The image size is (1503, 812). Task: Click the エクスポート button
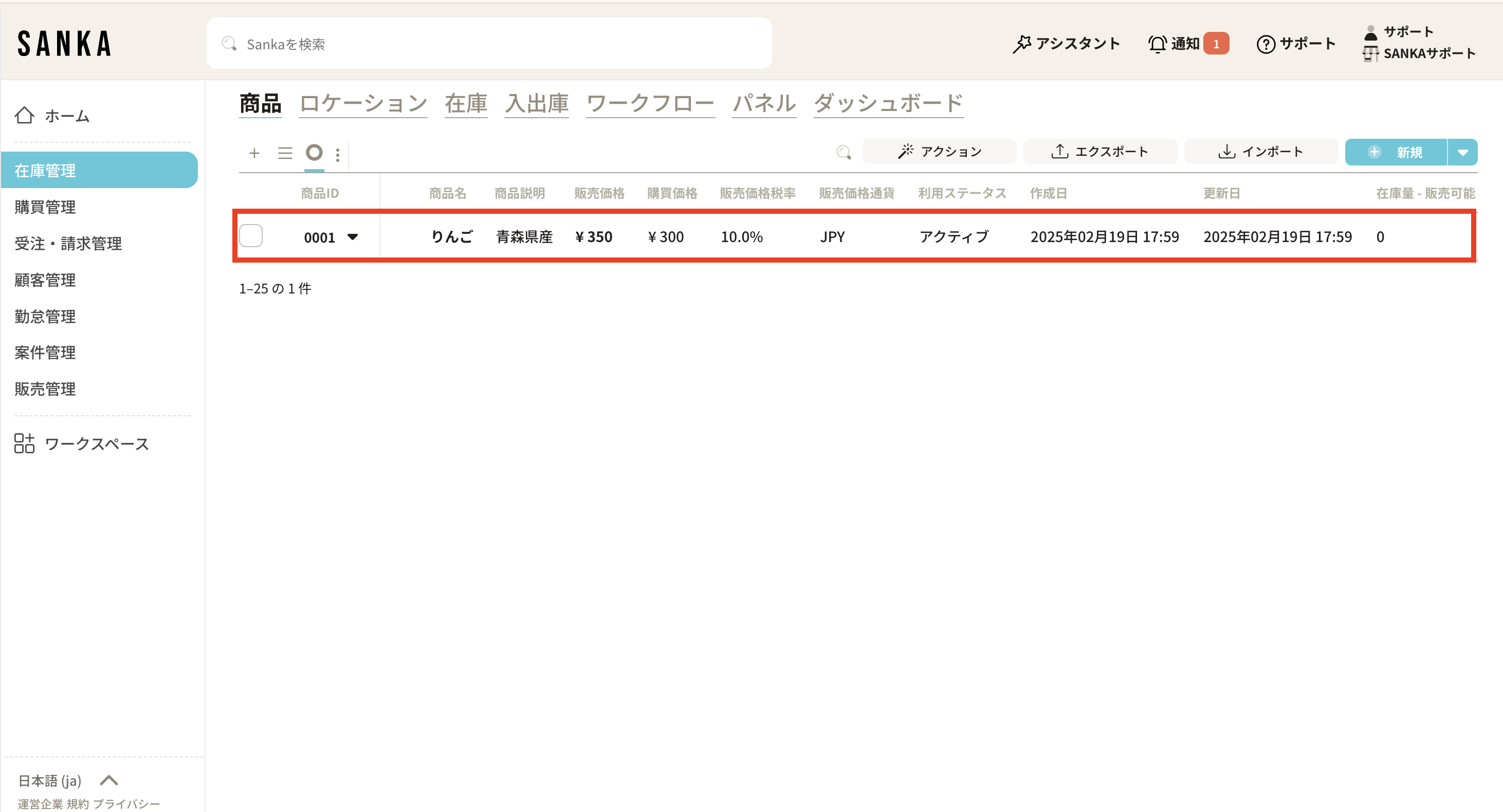click(x=1099, y=152)
